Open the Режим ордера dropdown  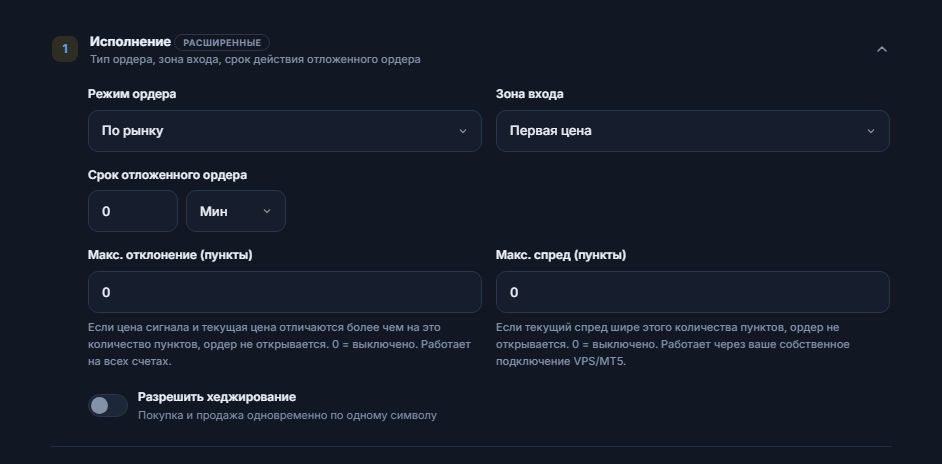285,131
